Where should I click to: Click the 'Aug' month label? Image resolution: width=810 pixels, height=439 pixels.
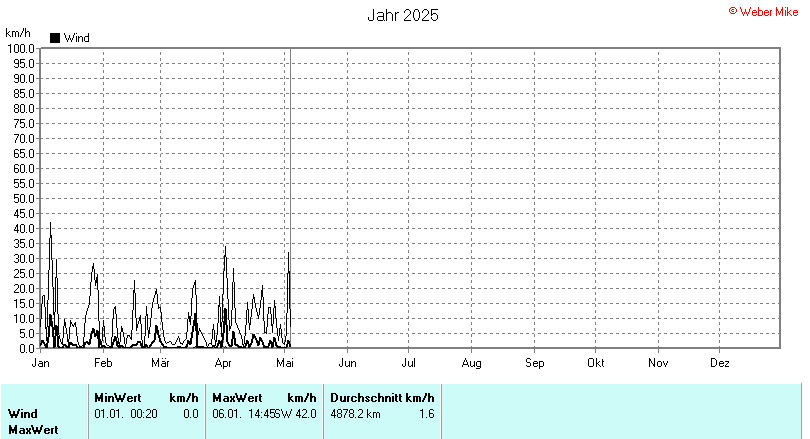pos(471,363)
